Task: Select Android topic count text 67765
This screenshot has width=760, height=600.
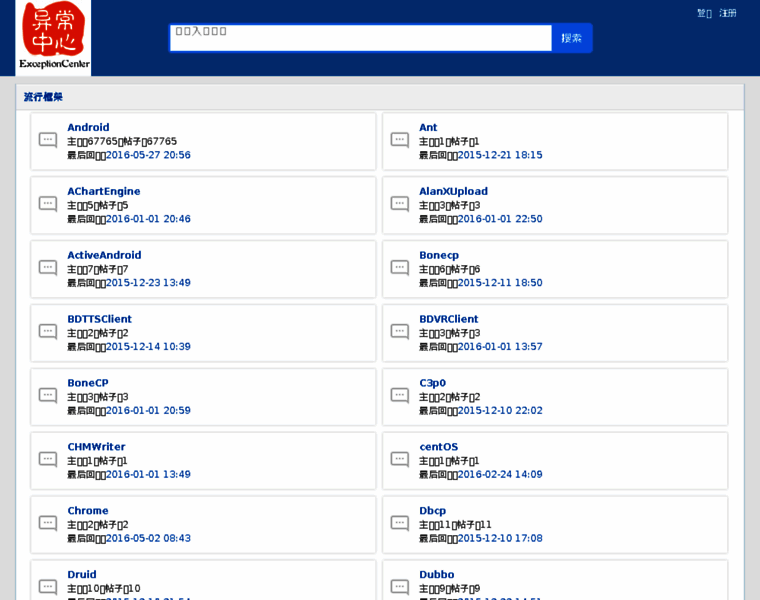Action: pyautogui.click(x=103, y=142)
